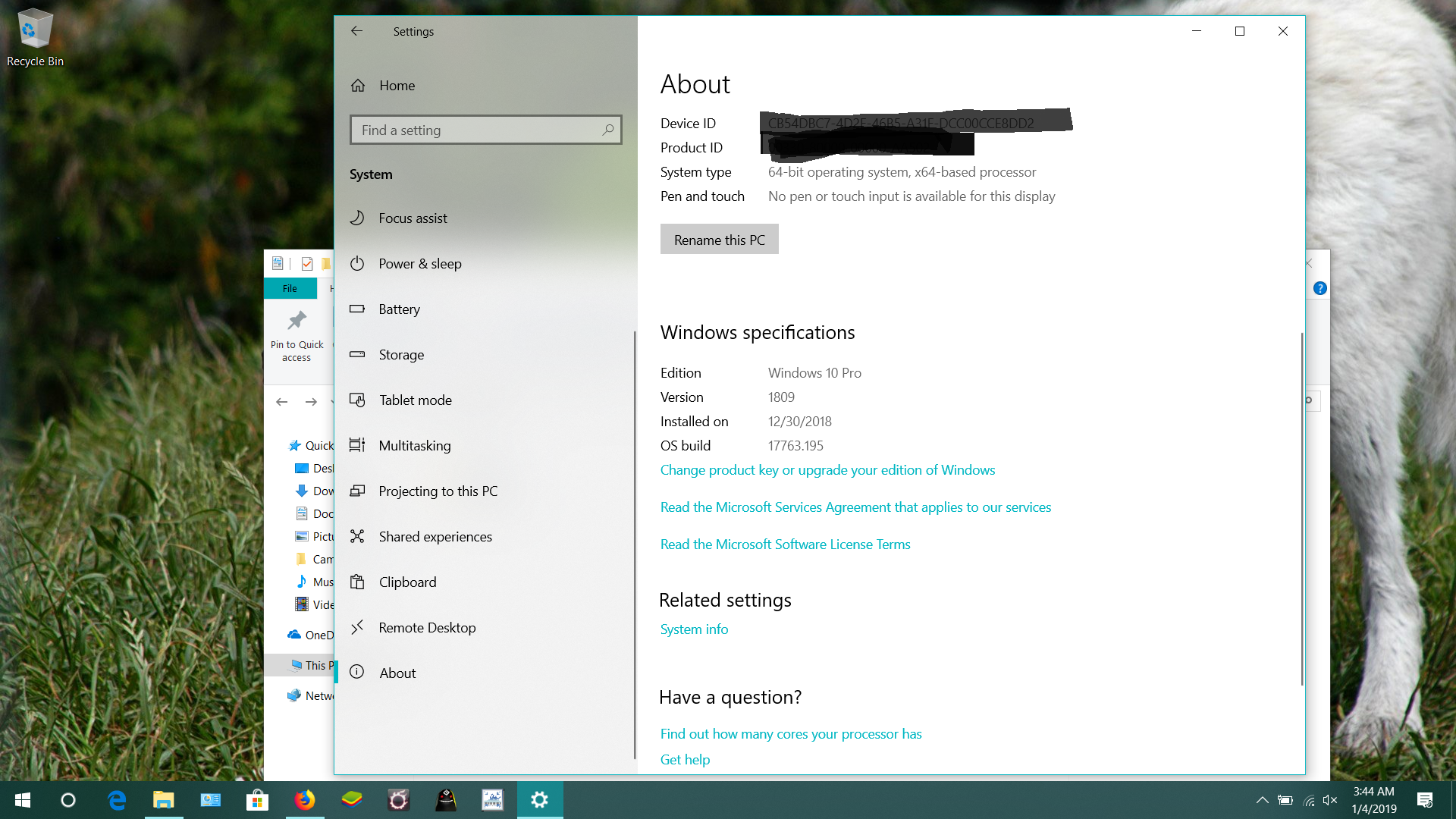Read the Microsoft Services Agreement link
Viewport: 1456px width, 819px height.
pos(855,507)
